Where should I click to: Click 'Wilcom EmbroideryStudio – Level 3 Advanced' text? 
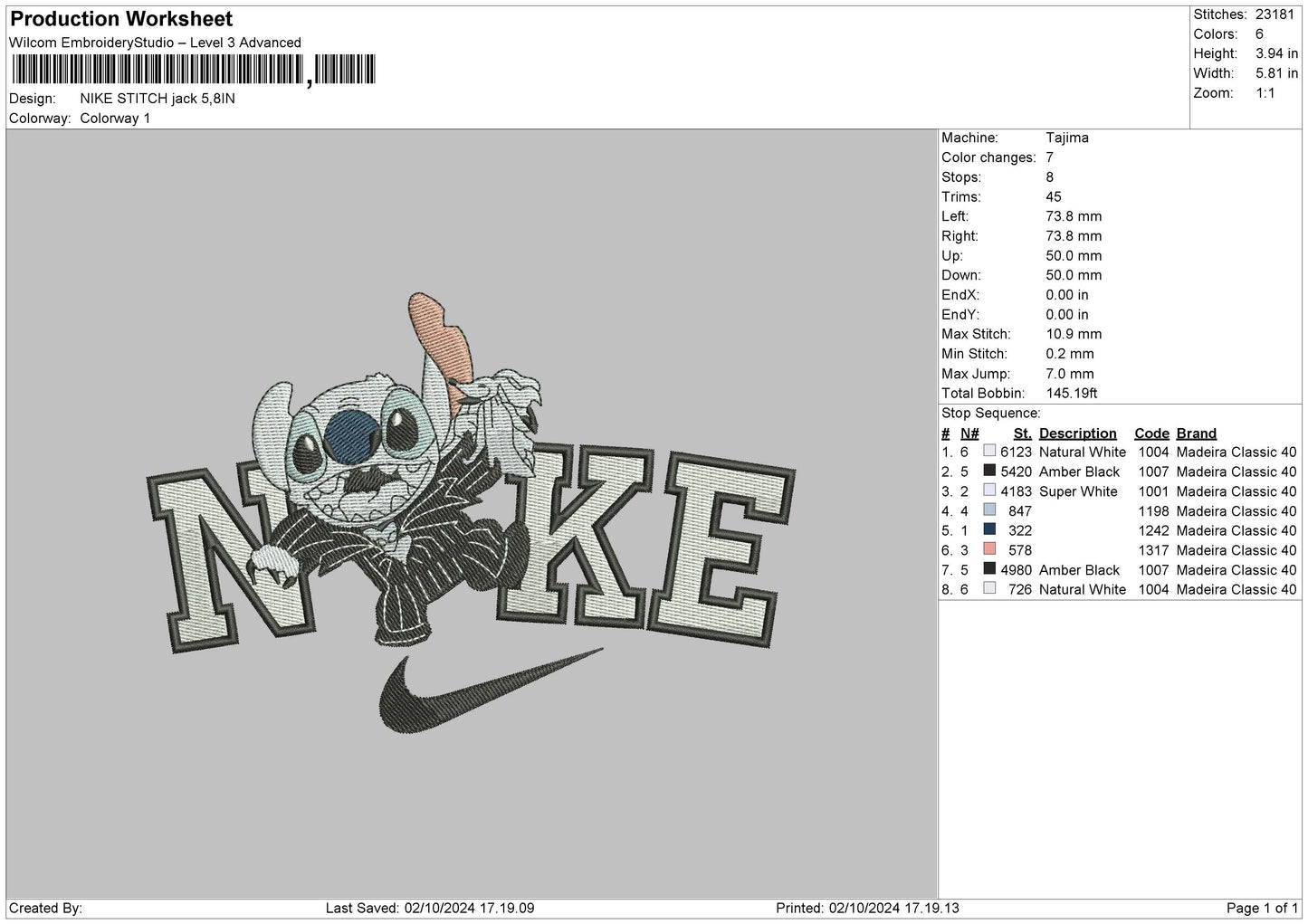pos(155,43)
